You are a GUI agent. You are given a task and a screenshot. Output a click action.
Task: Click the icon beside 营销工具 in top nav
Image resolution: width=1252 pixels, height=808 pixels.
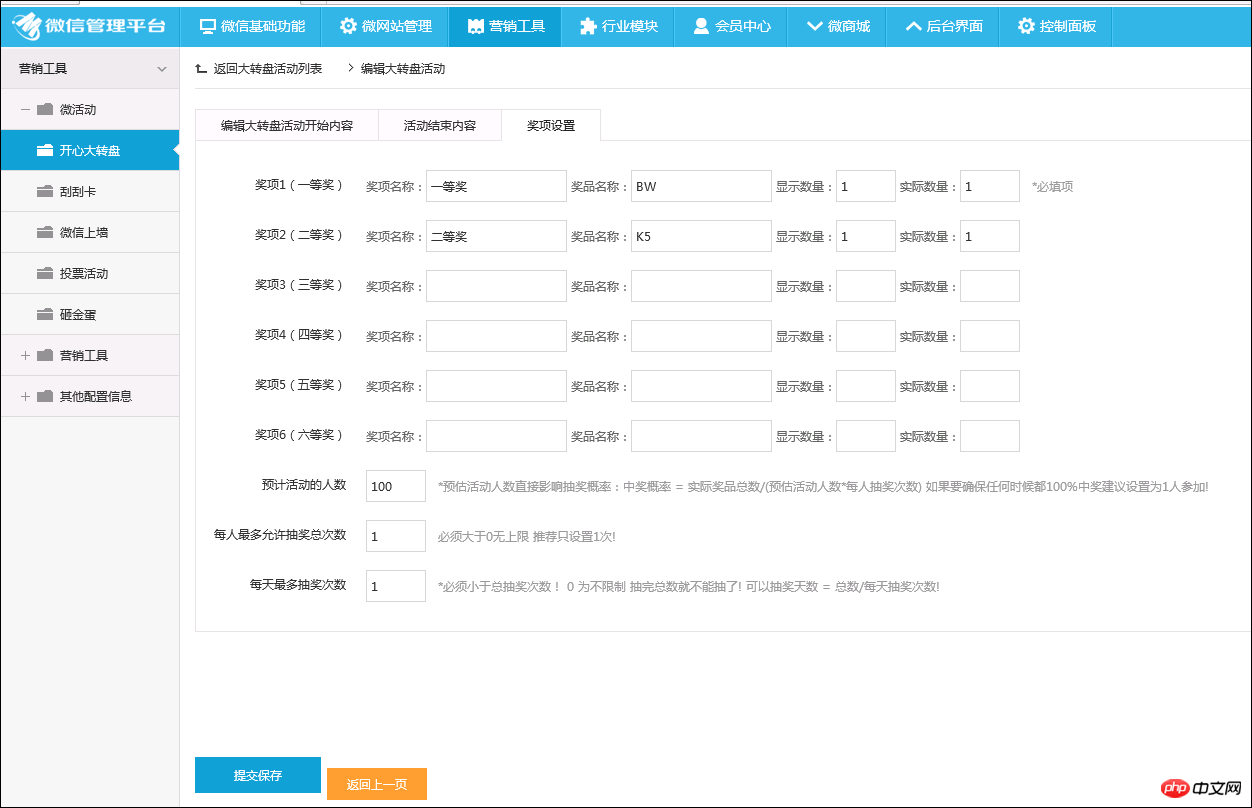click(x=476, y=26)
